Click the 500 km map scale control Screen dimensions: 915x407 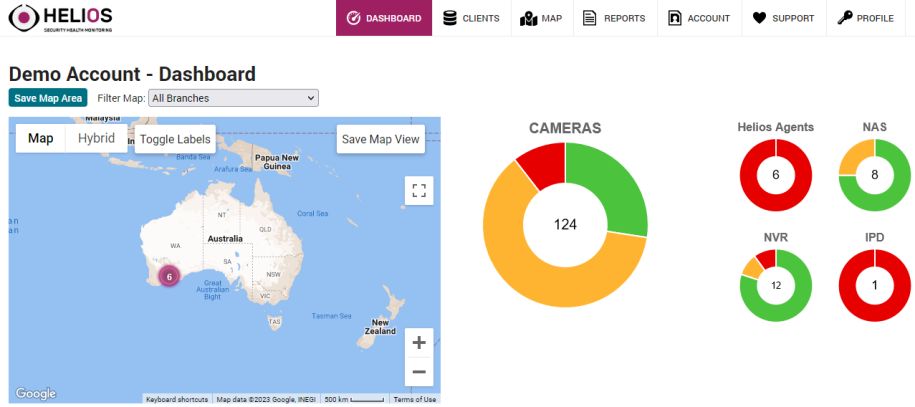[354, 399]
